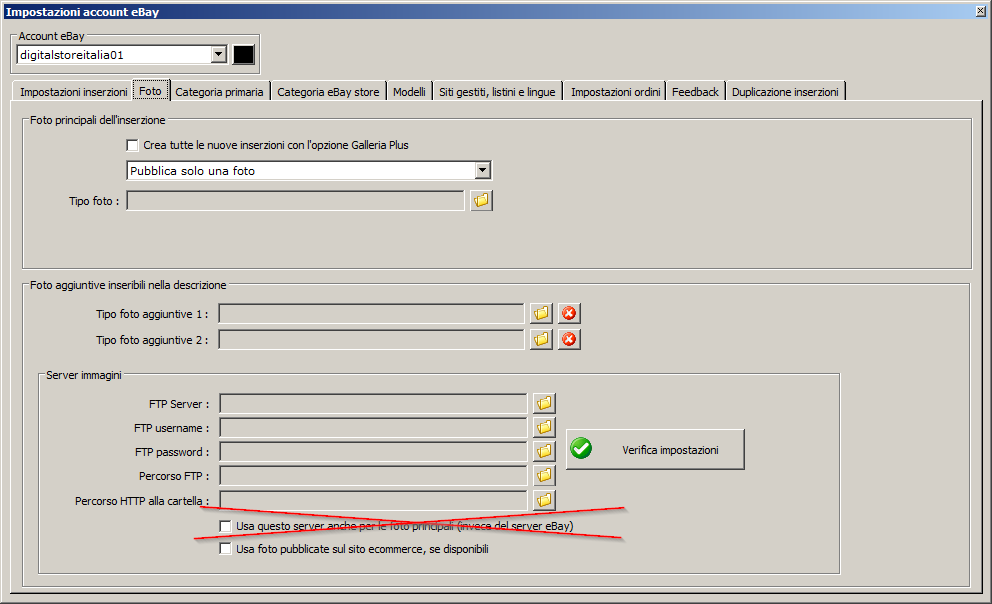Click folder icon for Tipo foto aggiuntive 2
Screen dimensions: 992x604
542,340
